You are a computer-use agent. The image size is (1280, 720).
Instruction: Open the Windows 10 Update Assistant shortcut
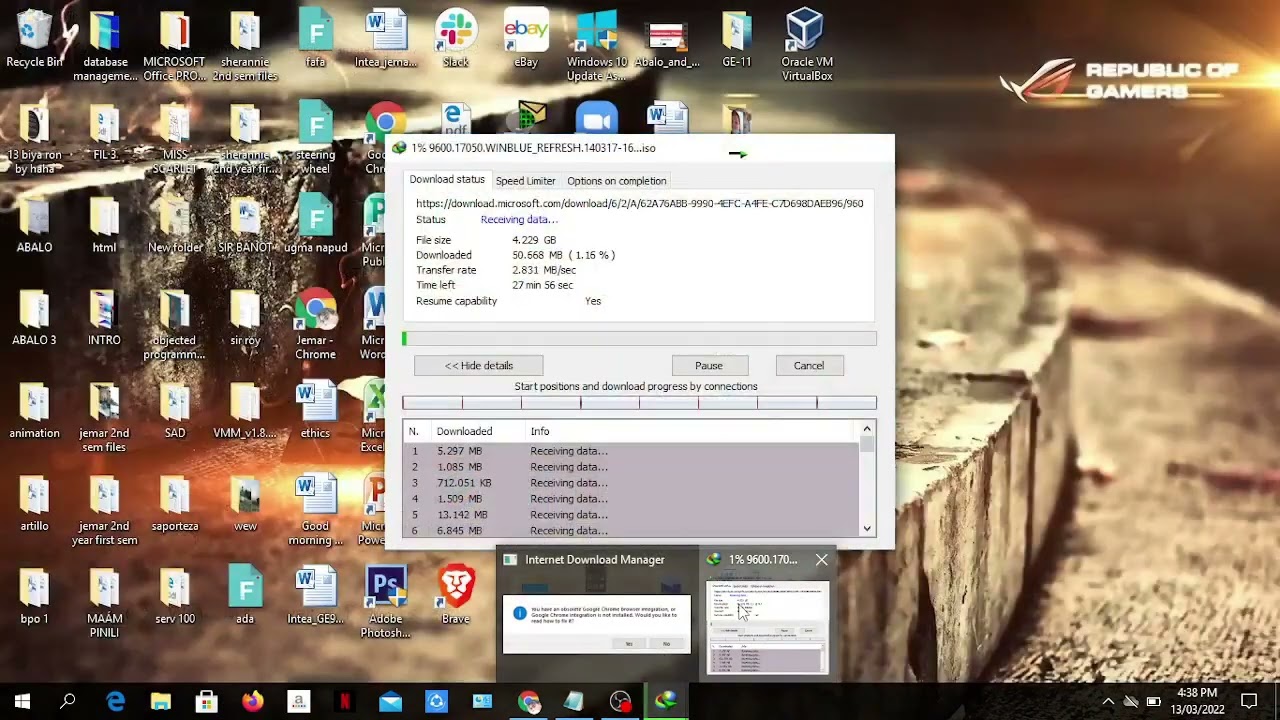[597, 45]
